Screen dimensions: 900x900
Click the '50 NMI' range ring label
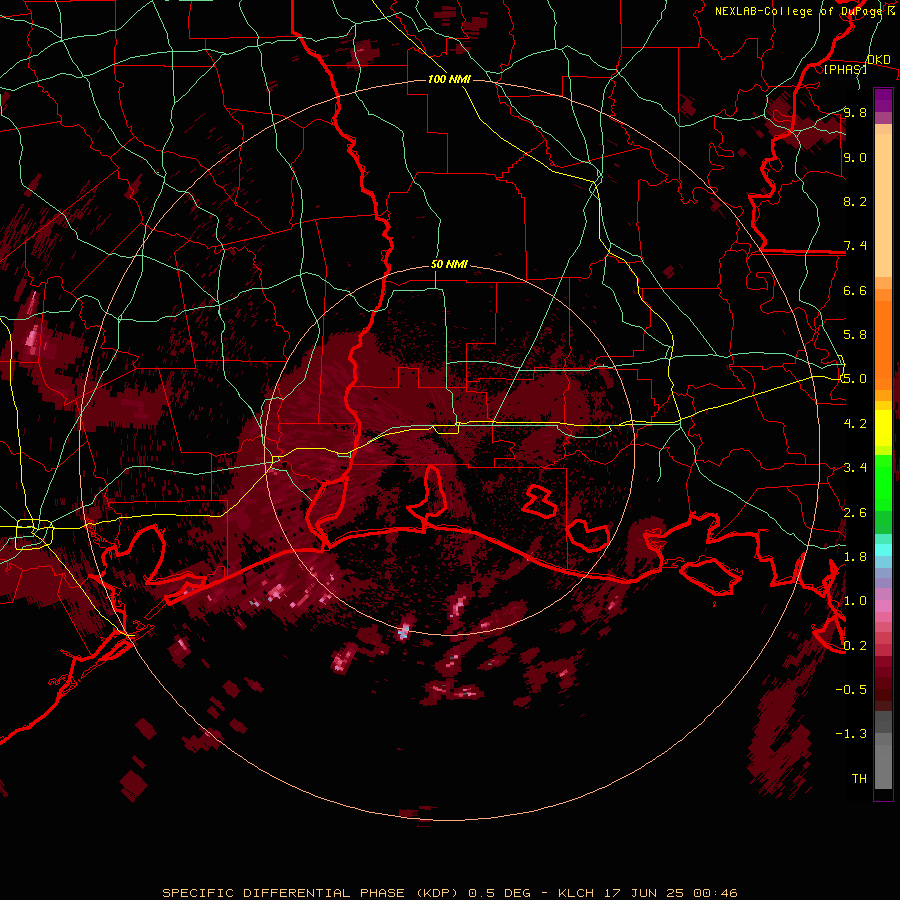[449, 264]
